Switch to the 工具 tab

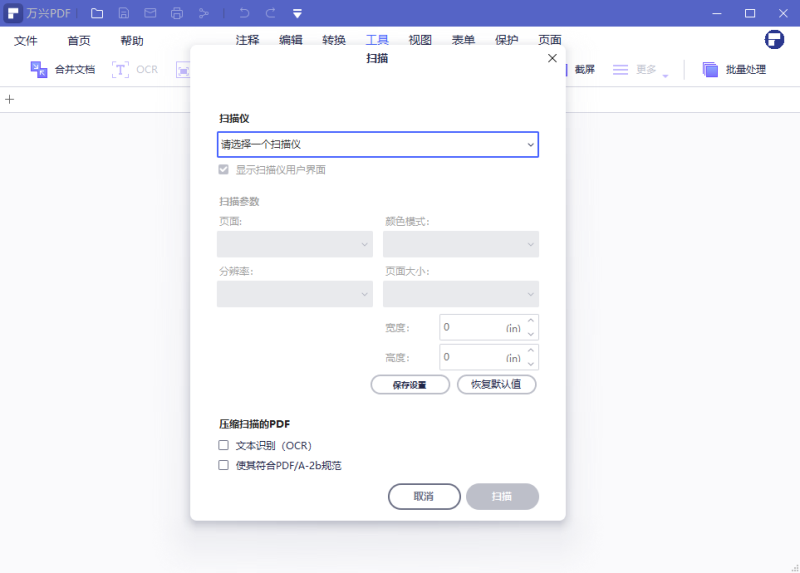tap(377, 40)
